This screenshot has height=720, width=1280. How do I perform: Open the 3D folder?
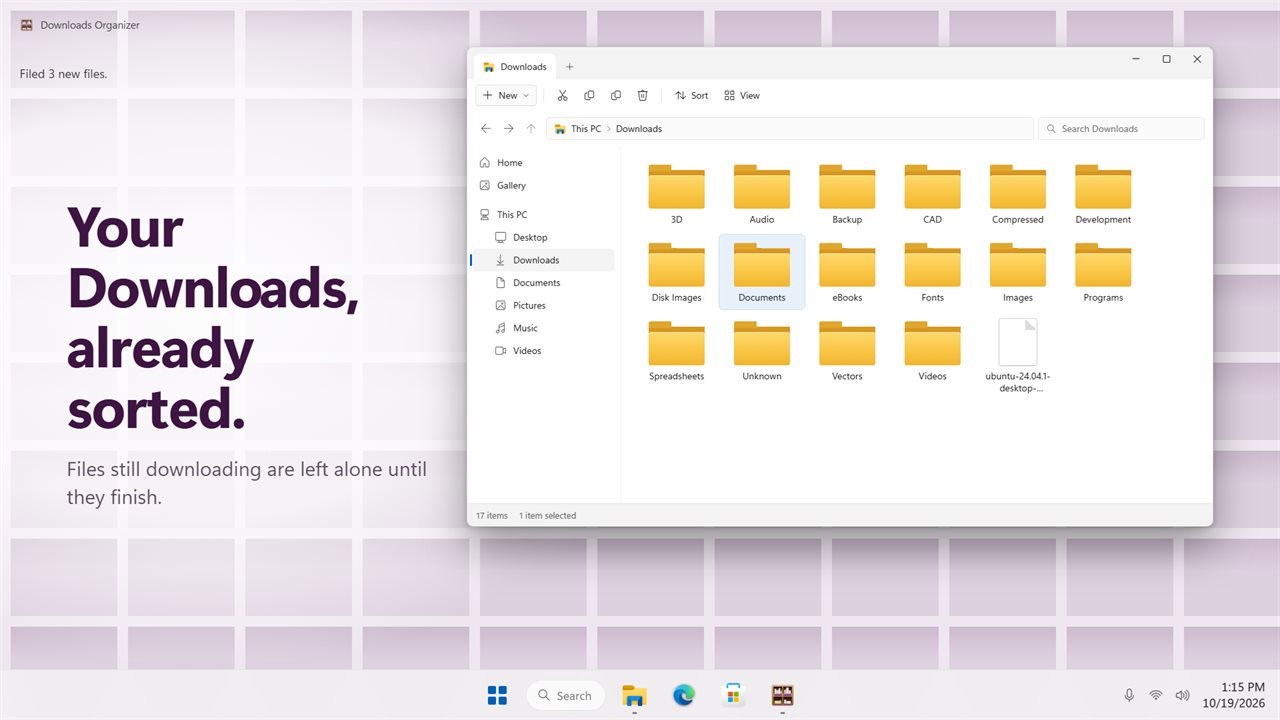coord(677,195)
